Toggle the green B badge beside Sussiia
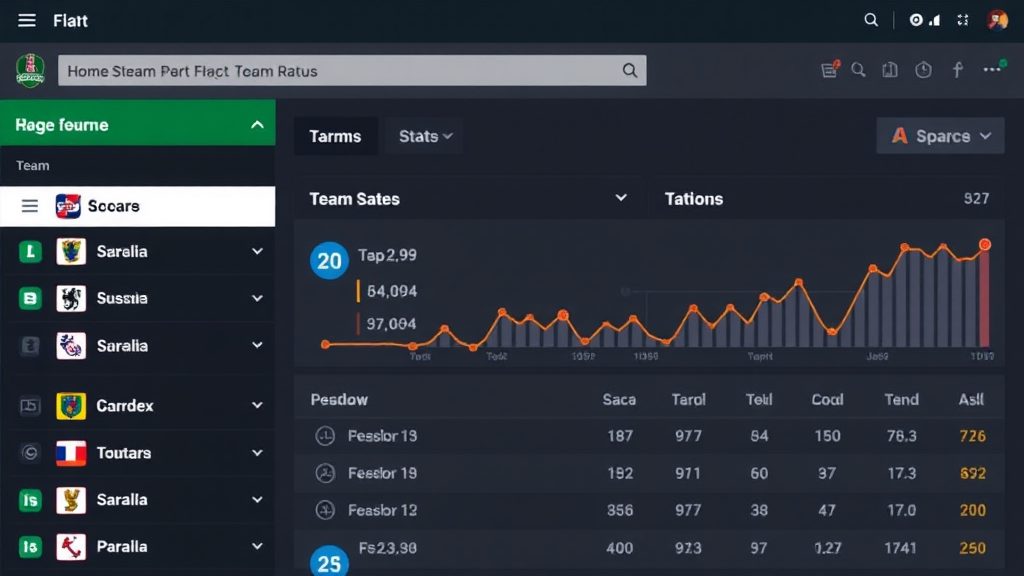Screen dimensions: 1024x576 [30, 298]
